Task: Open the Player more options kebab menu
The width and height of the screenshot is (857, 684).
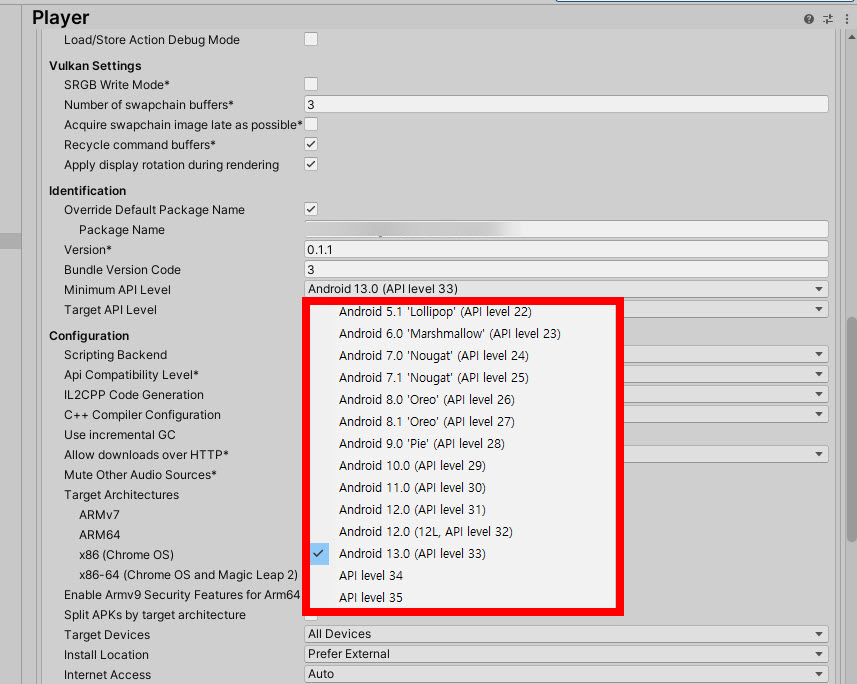Action: [x=847, y=19]
